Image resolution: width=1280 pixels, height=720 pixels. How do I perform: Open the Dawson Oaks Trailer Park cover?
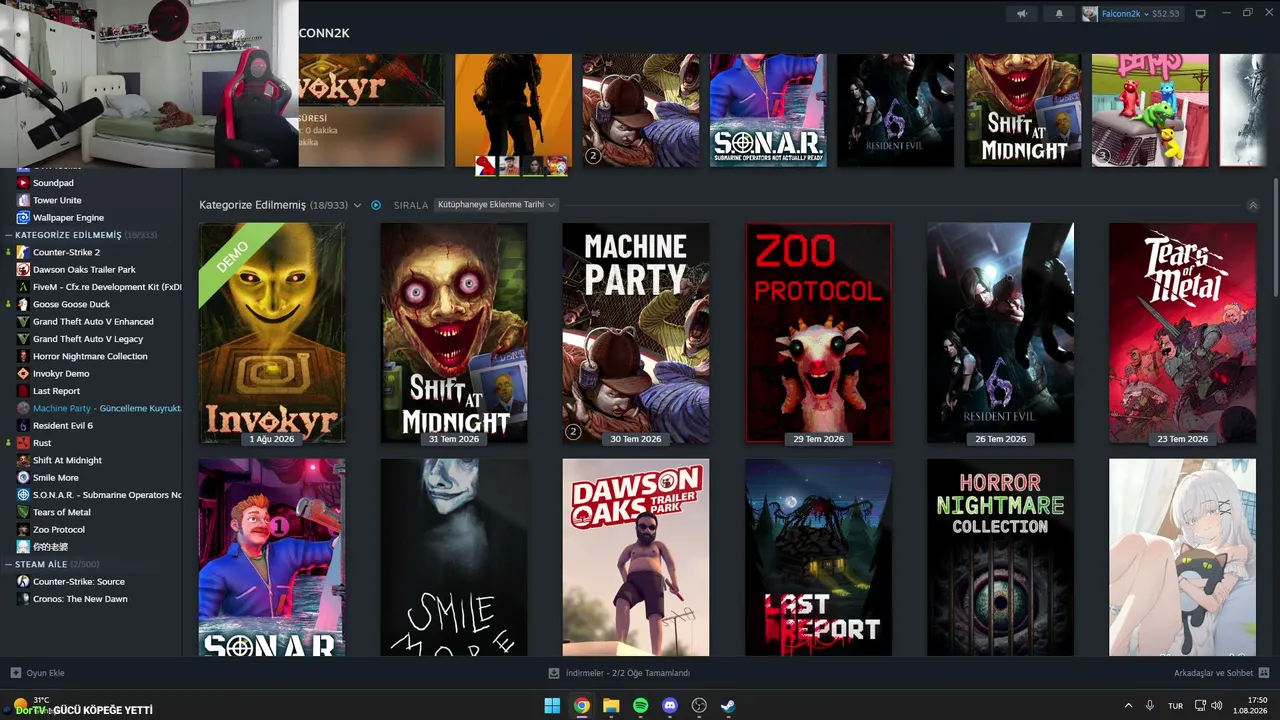(x=636, y=557)
